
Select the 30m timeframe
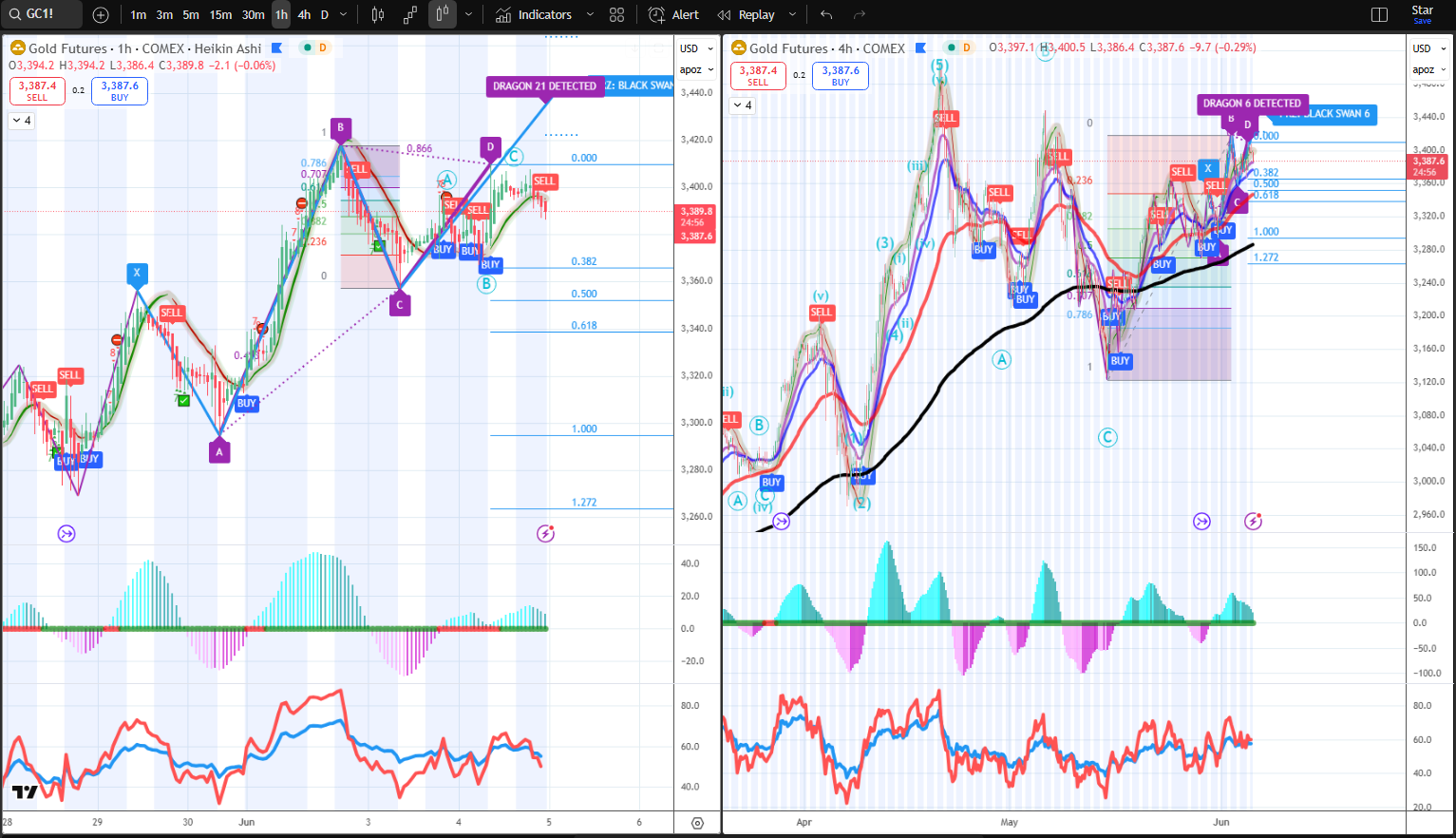[x=254, y=14]
